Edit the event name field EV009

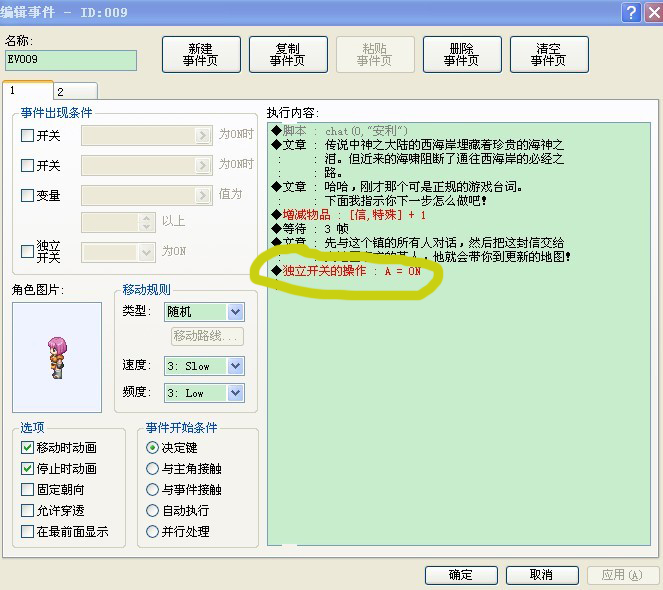(71, 60)
